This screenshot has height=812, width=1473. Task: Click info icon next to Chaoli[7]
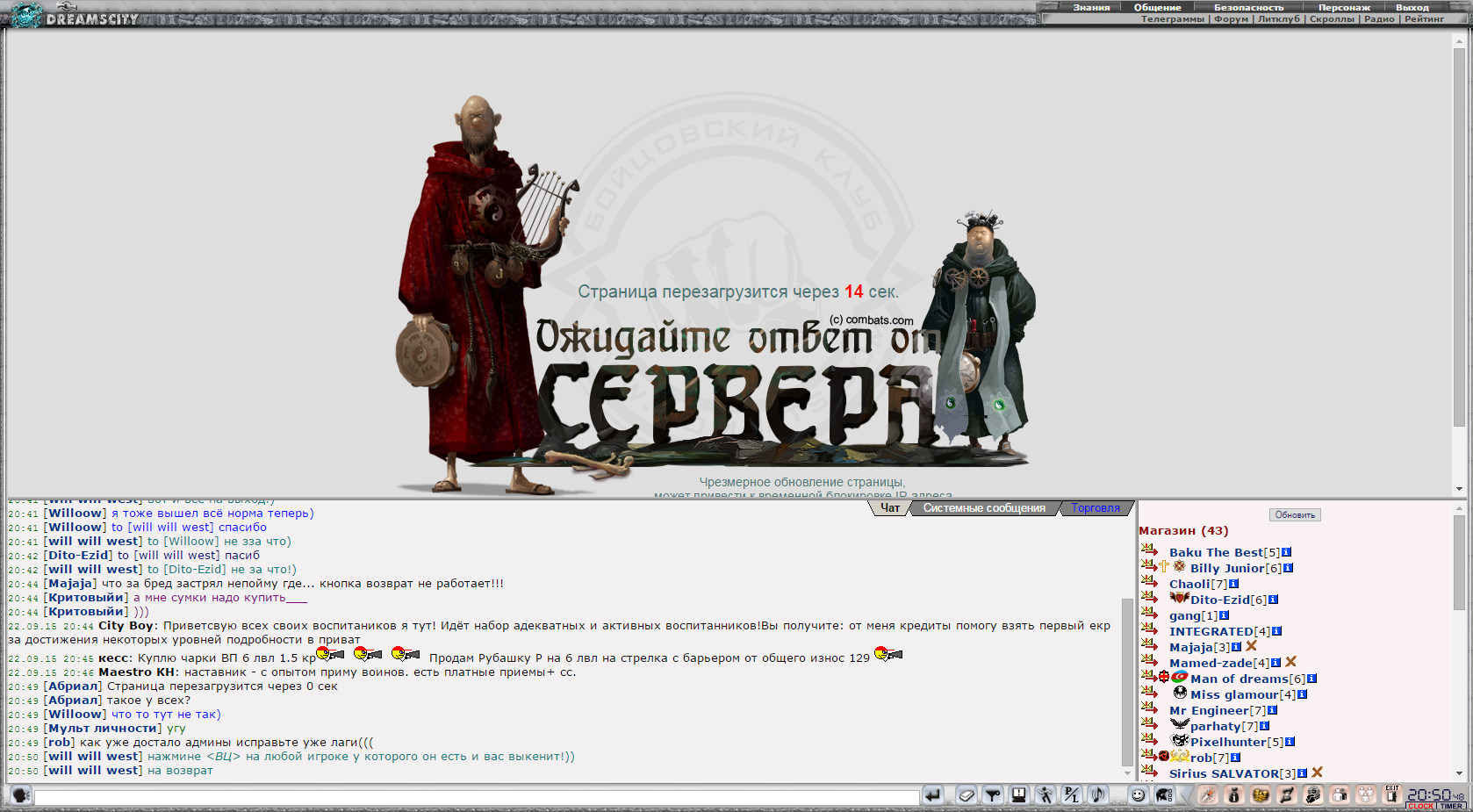pyautogui.click(x=1233, y=584)
